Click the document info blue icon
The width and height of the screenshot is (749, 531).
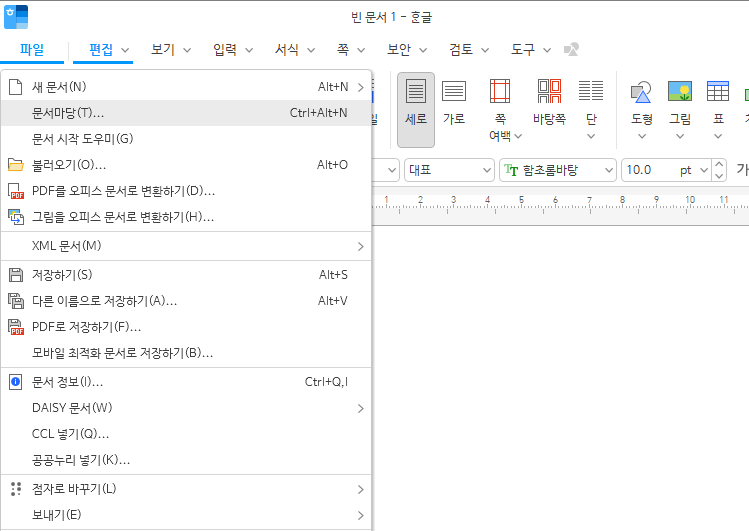tap(16, 382)
